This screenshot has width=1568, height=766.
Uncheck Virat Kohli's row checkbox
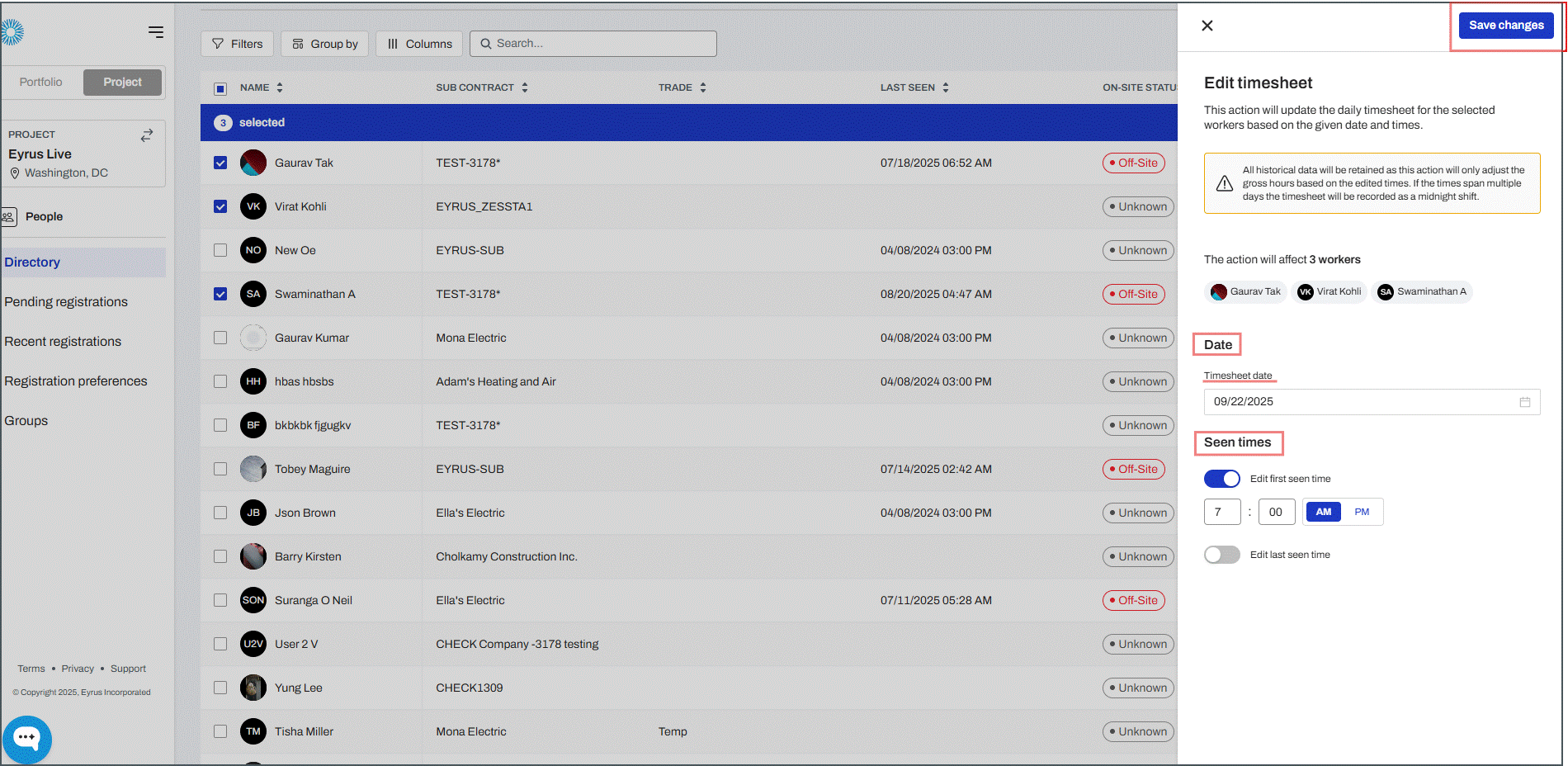[x=220, y=206]
